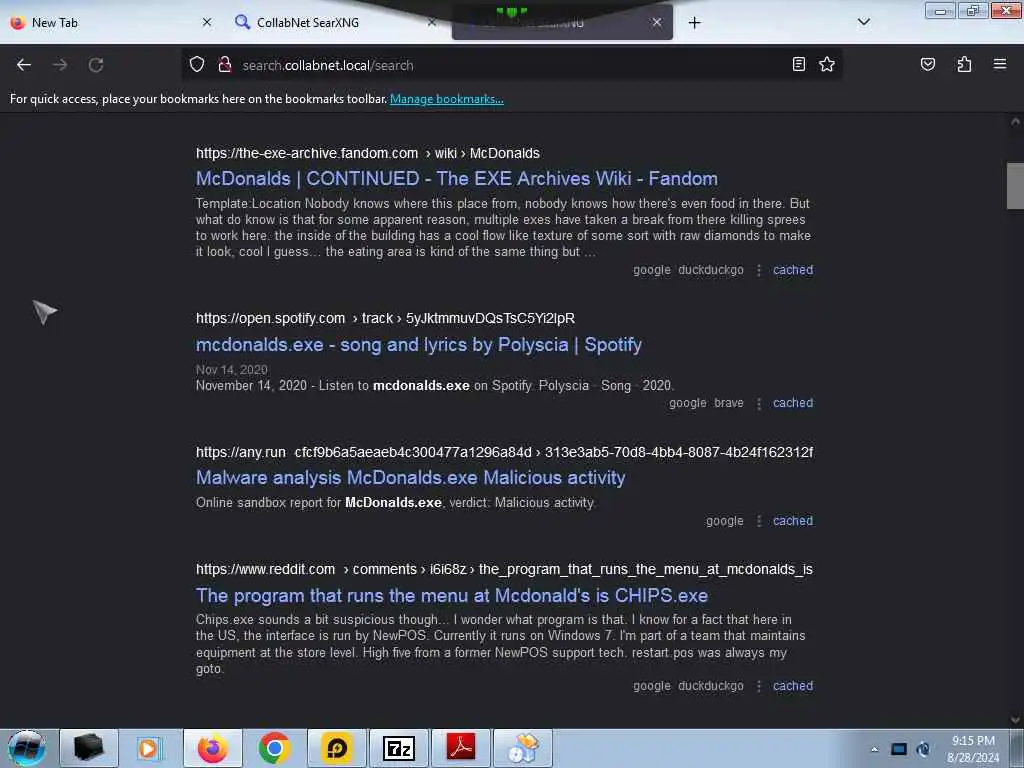This screenshot has height=768, width=1024.
Task: Click the vertical scrollbar thumb
Action: point(1015,185)
